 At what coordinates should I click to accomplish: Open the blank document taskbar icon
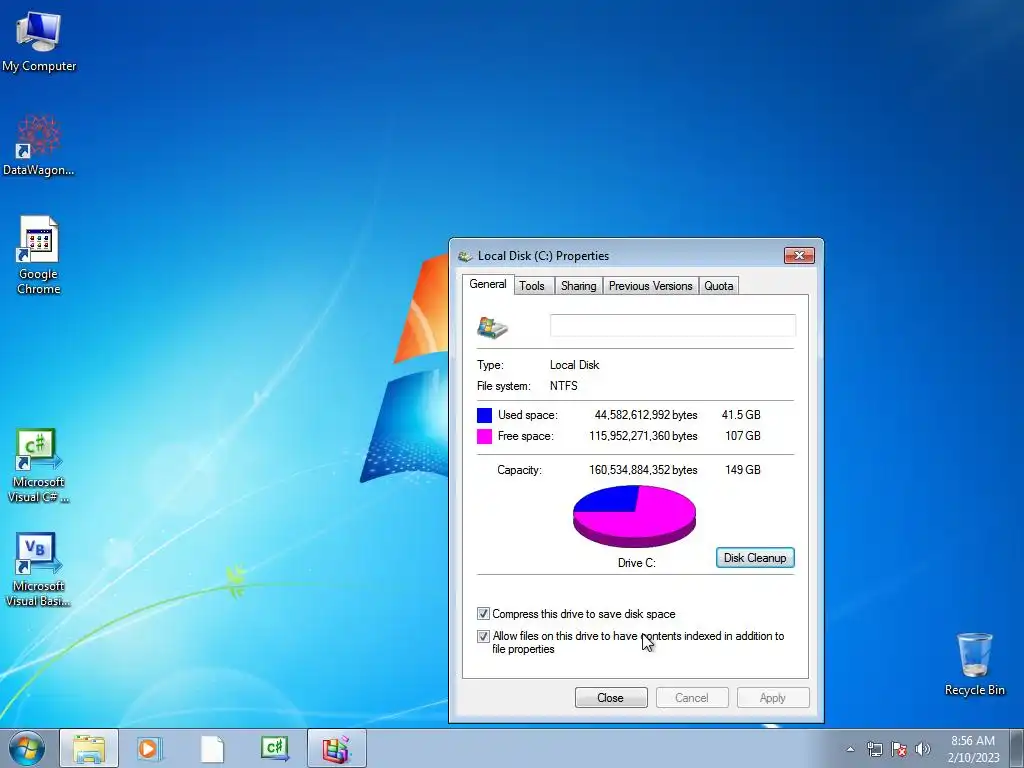pos(212,748)
